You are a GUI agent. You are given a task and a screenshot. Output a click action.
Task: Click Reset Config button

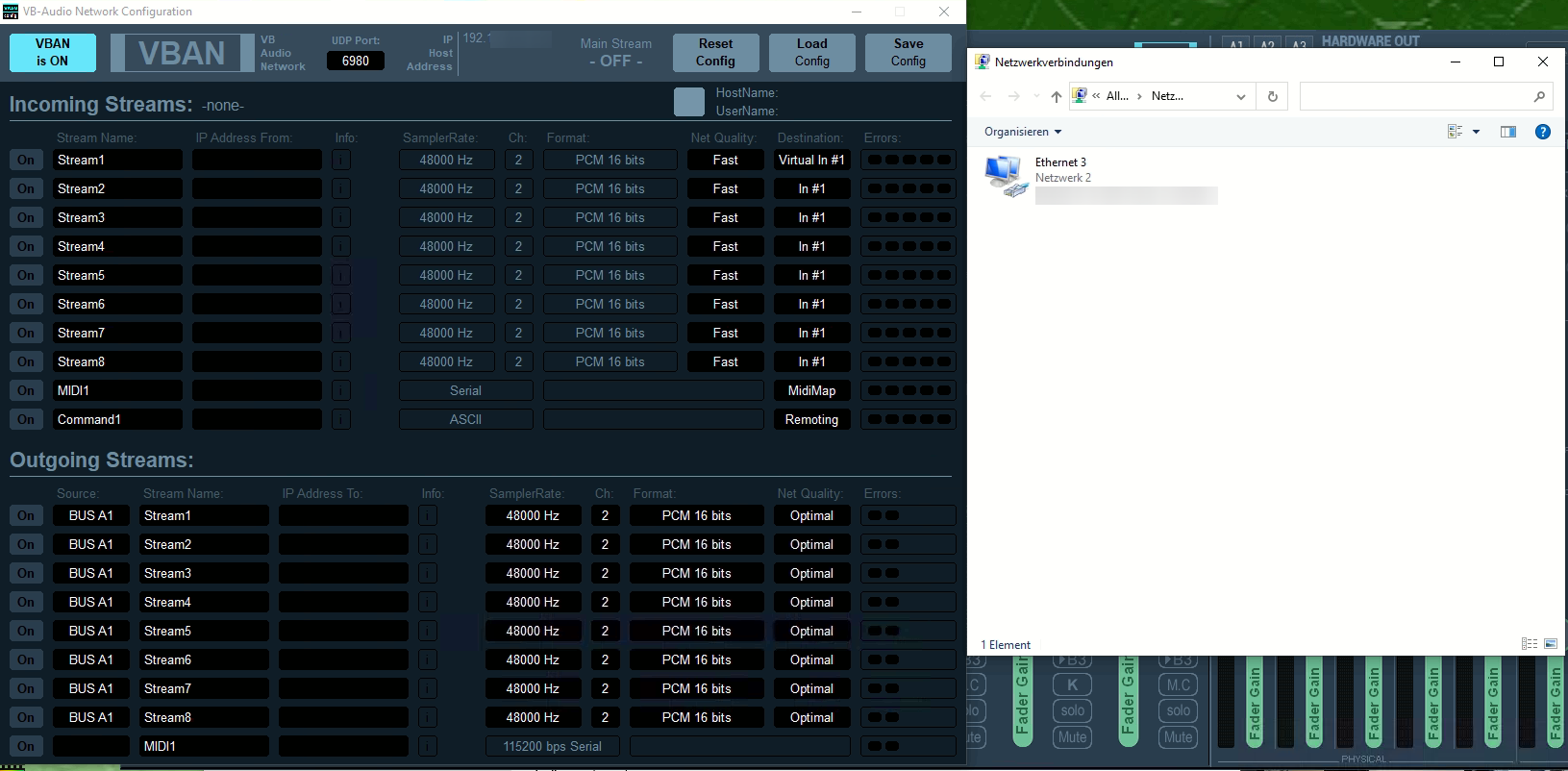click(x=716, y=53)
